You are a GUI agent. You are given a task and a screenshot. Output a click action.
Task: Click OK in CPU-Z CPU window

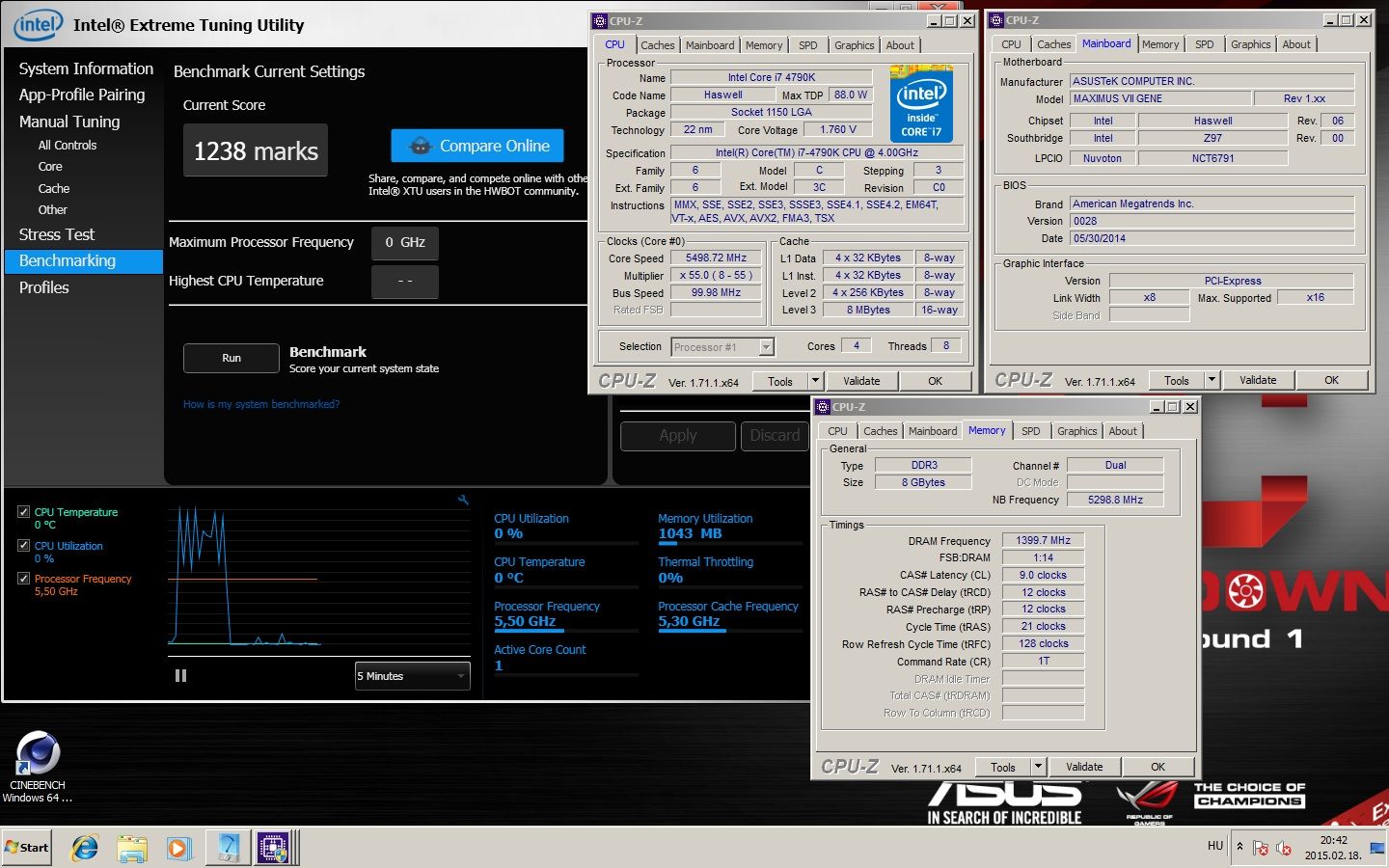click(x=935, y=381)
